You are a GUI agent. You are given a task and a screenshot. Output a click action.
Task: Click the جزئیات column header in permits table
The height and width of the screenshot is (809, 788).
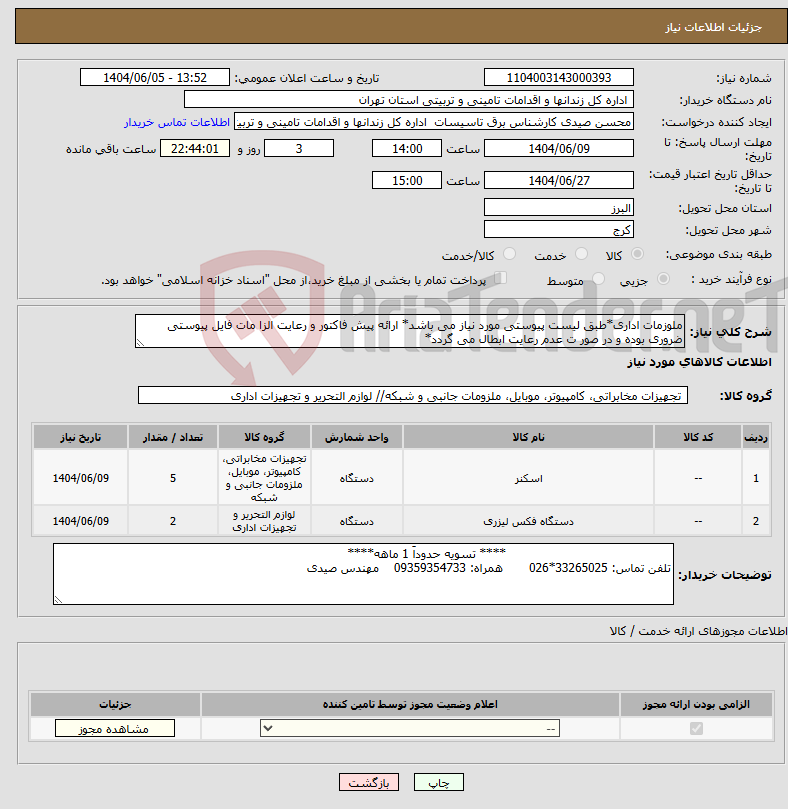coord(115,704)
